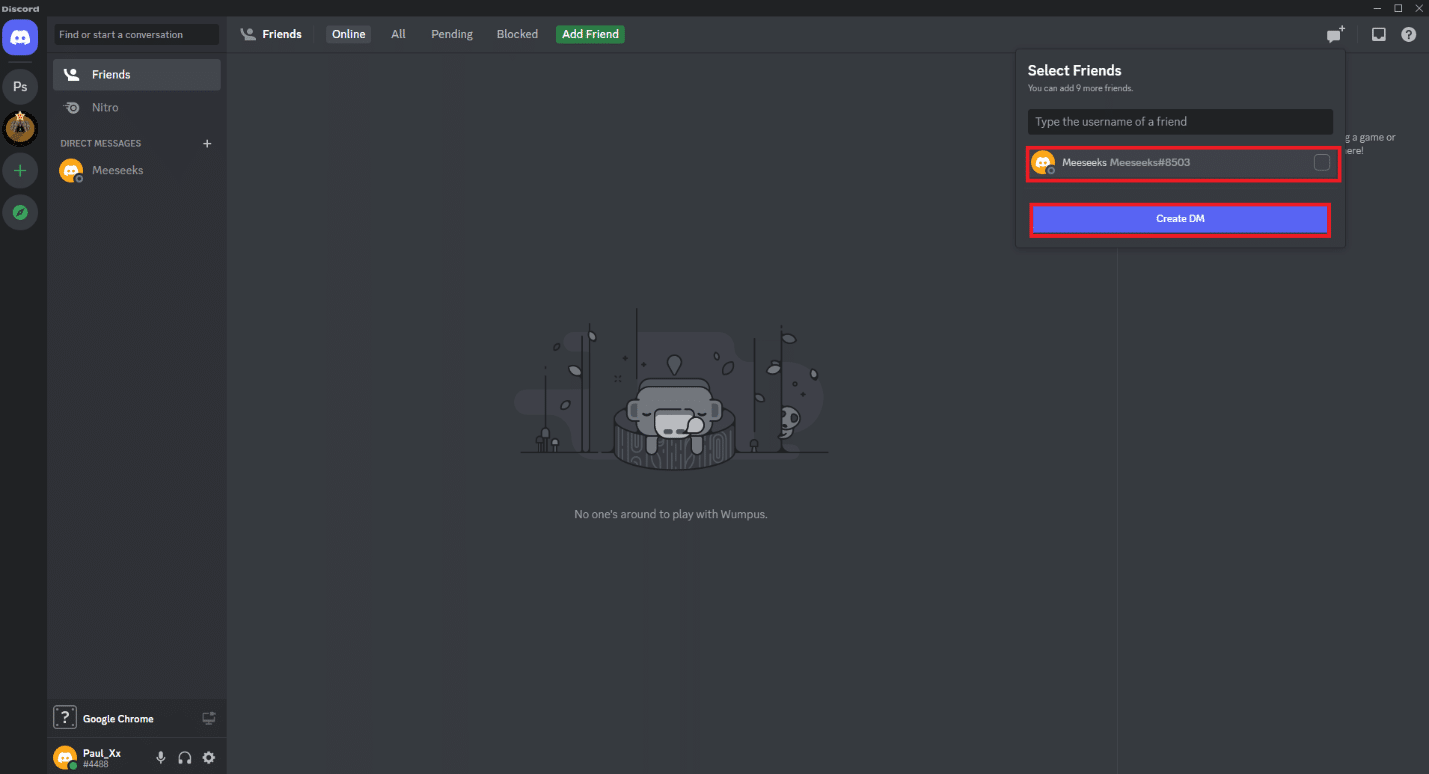Focus 'Type the username of a friend' field

click(1180, 122)
